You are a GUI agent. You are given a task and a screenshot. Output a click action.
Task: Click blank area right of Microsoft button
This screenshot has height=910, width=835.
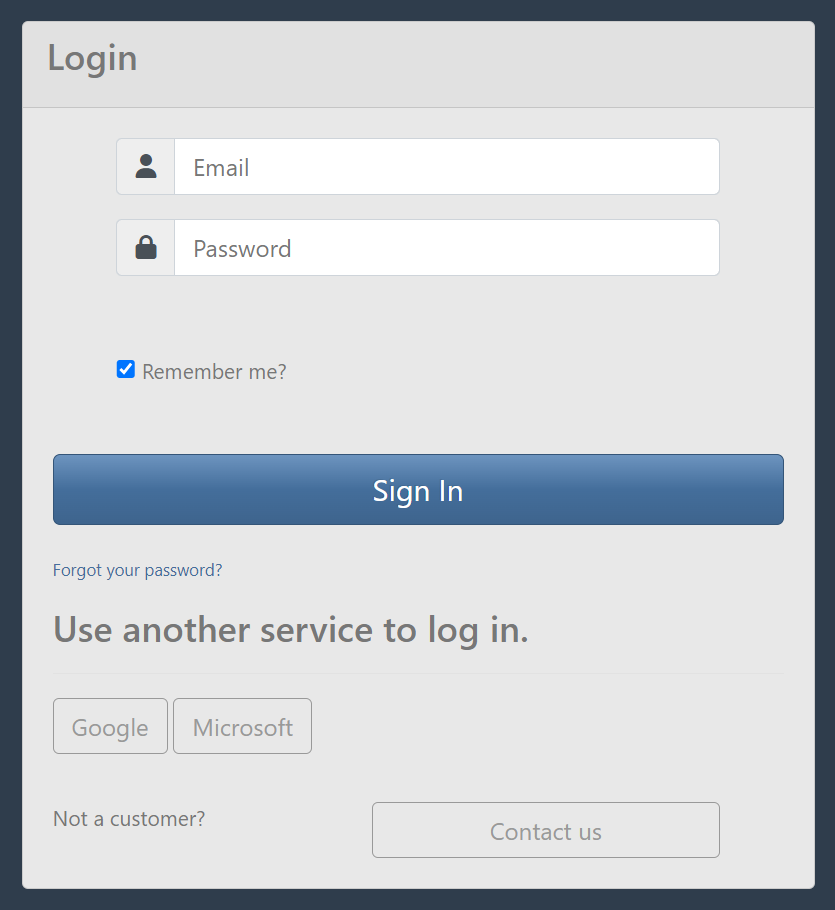point(550,727)
